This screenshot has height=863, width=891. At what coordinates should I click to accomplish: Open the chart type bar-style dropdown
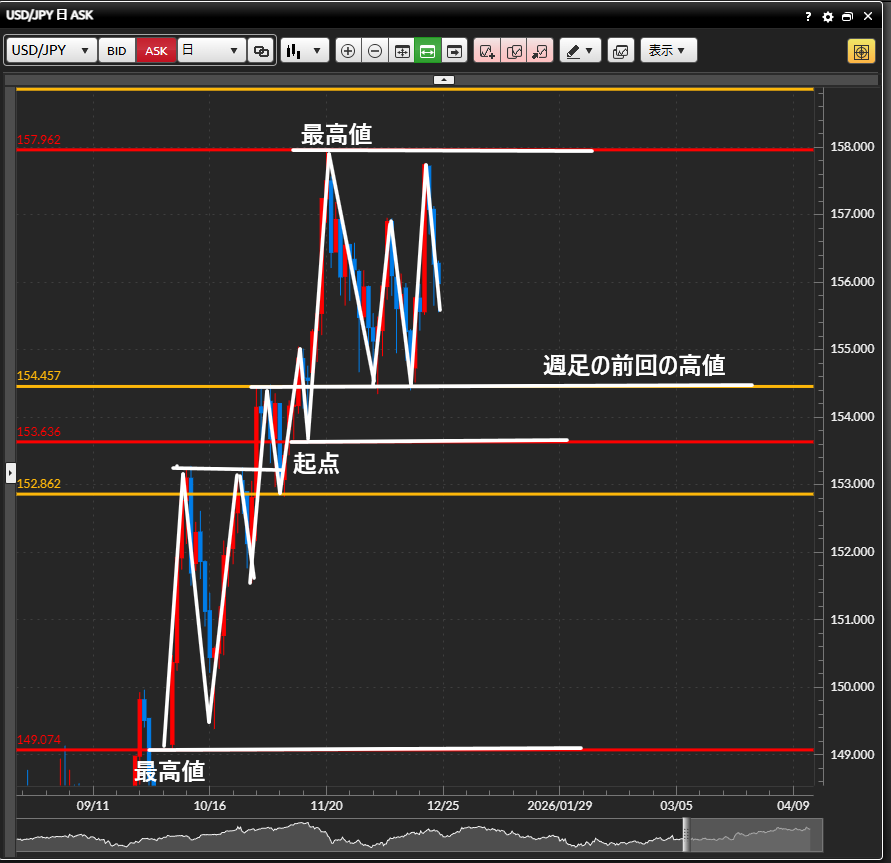click(x=305, y=51)
